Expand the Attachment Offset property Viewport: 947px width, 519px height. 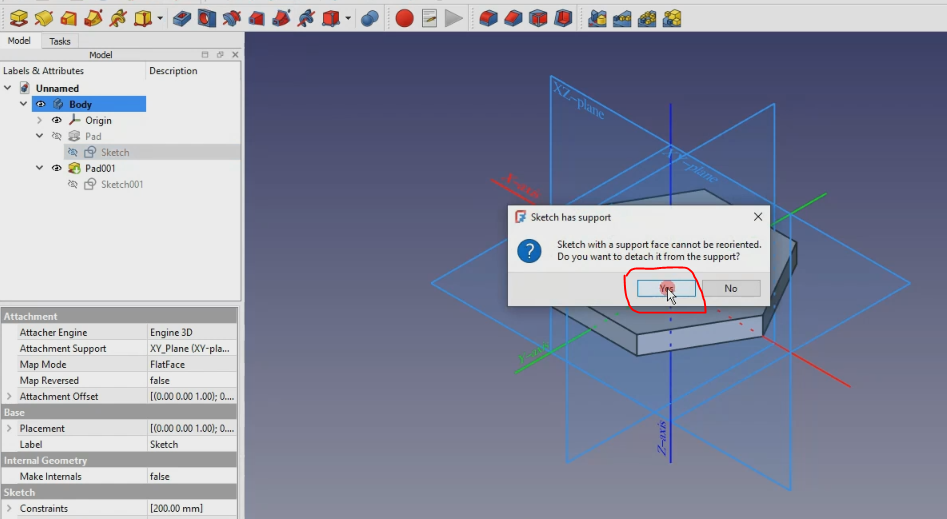9,396
